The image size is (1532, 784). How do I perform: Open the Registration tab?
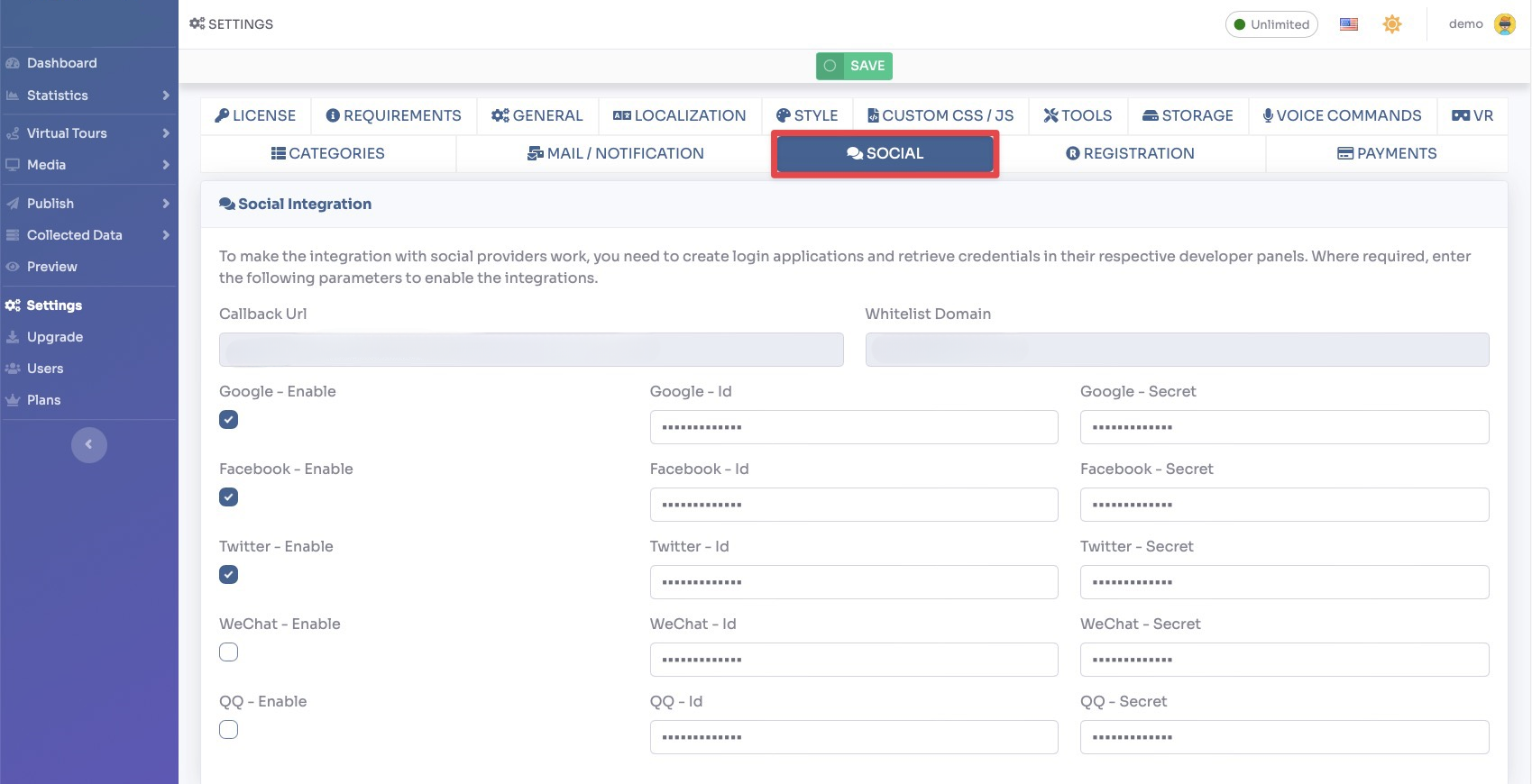(1131, 153)
